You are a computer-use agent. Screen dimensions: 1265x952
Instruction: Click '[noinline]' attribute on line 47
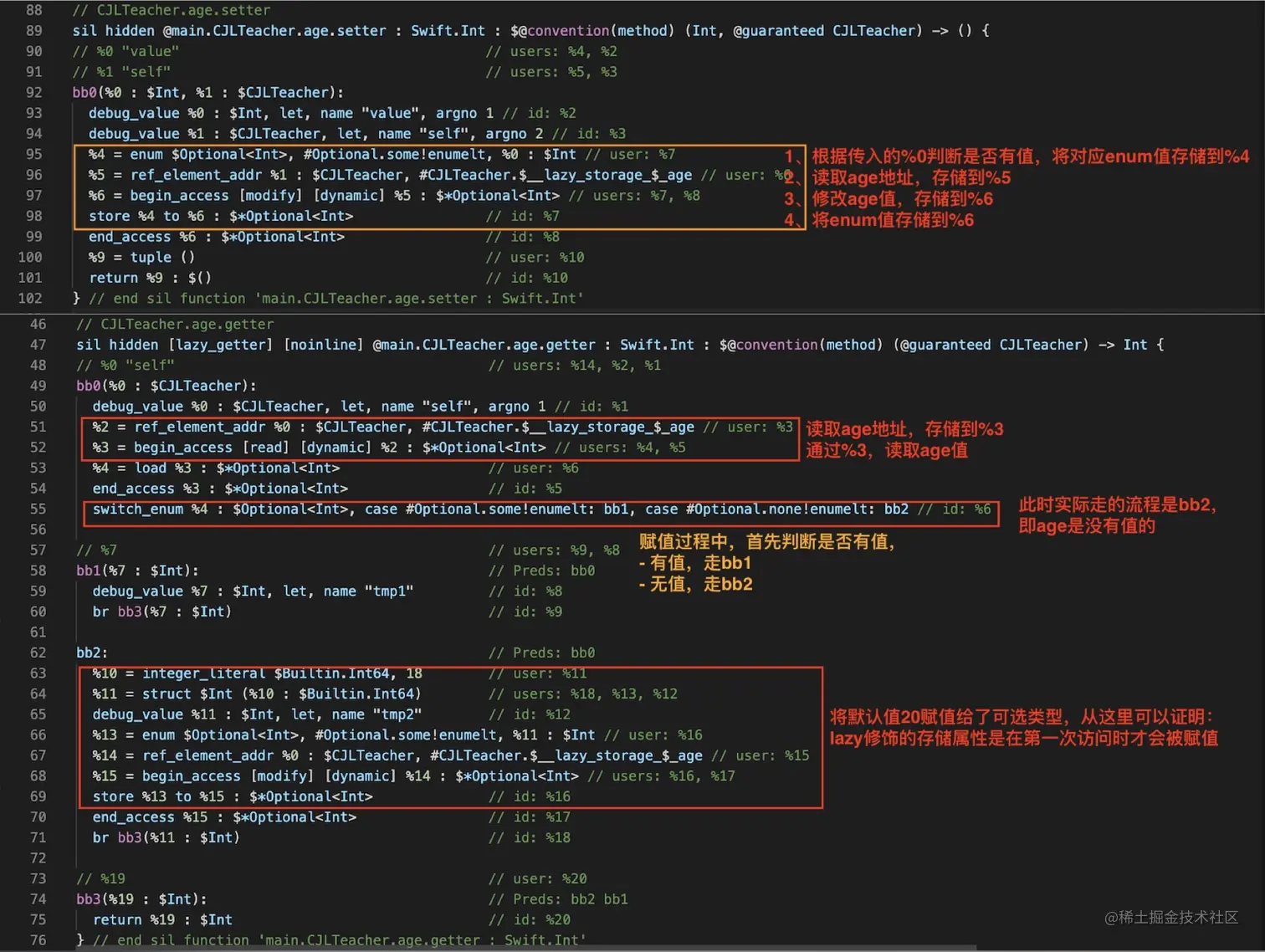[324, 345]
